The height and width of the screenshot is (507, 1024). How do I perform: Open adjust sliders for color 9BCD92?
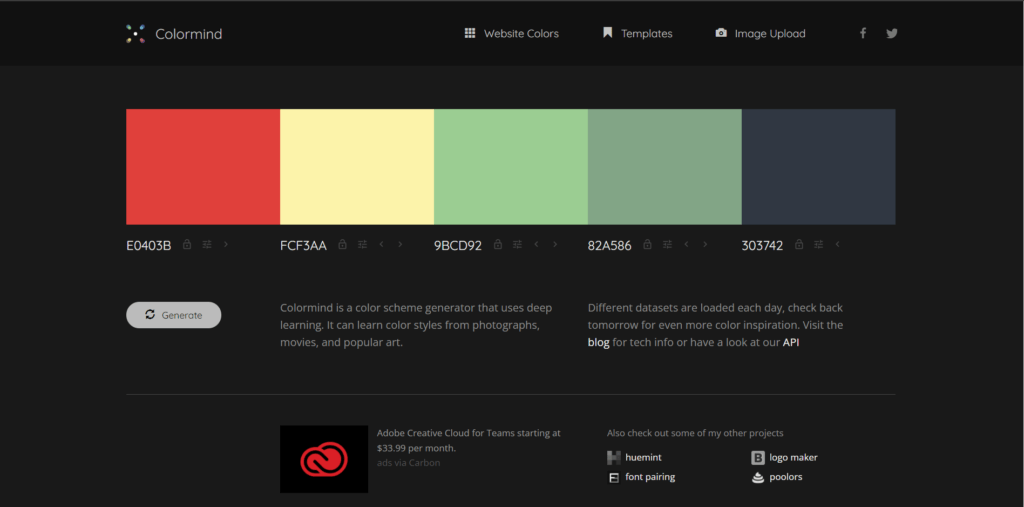click(517, 244)
